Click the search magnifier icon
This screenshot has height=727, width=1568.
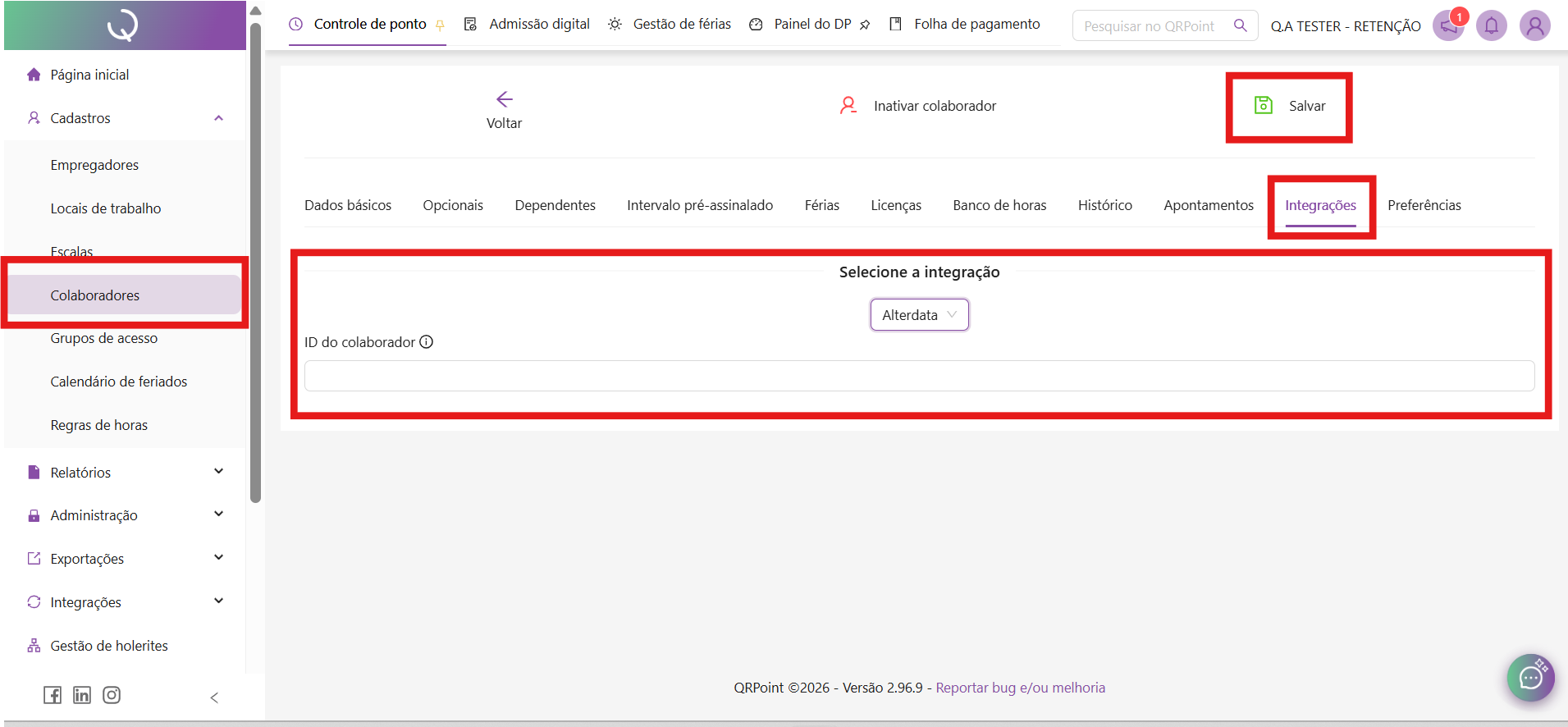[x=1240, y=26]
